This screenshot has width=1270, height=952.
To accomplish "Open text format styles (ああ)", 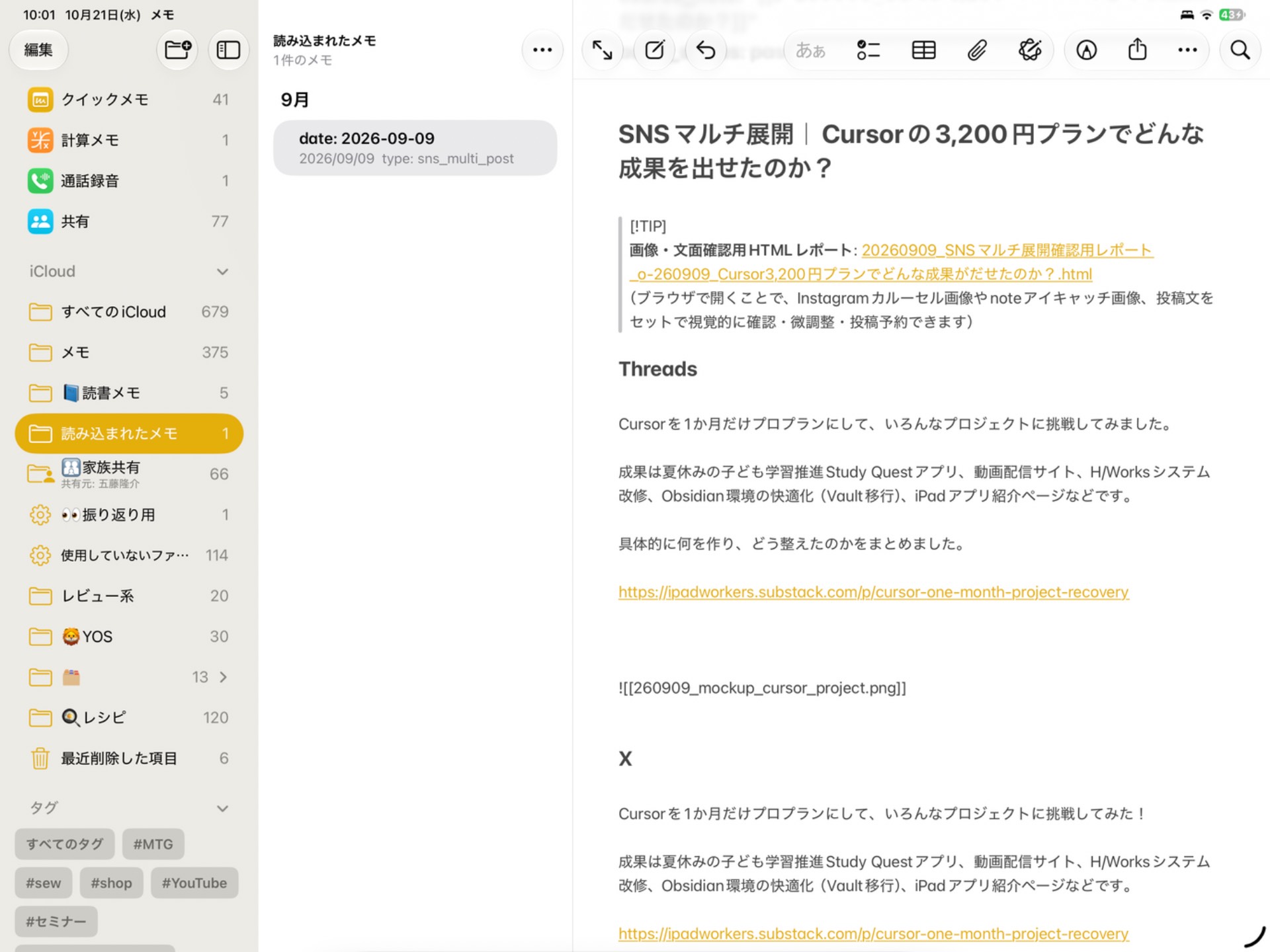I will click(810, 50).
